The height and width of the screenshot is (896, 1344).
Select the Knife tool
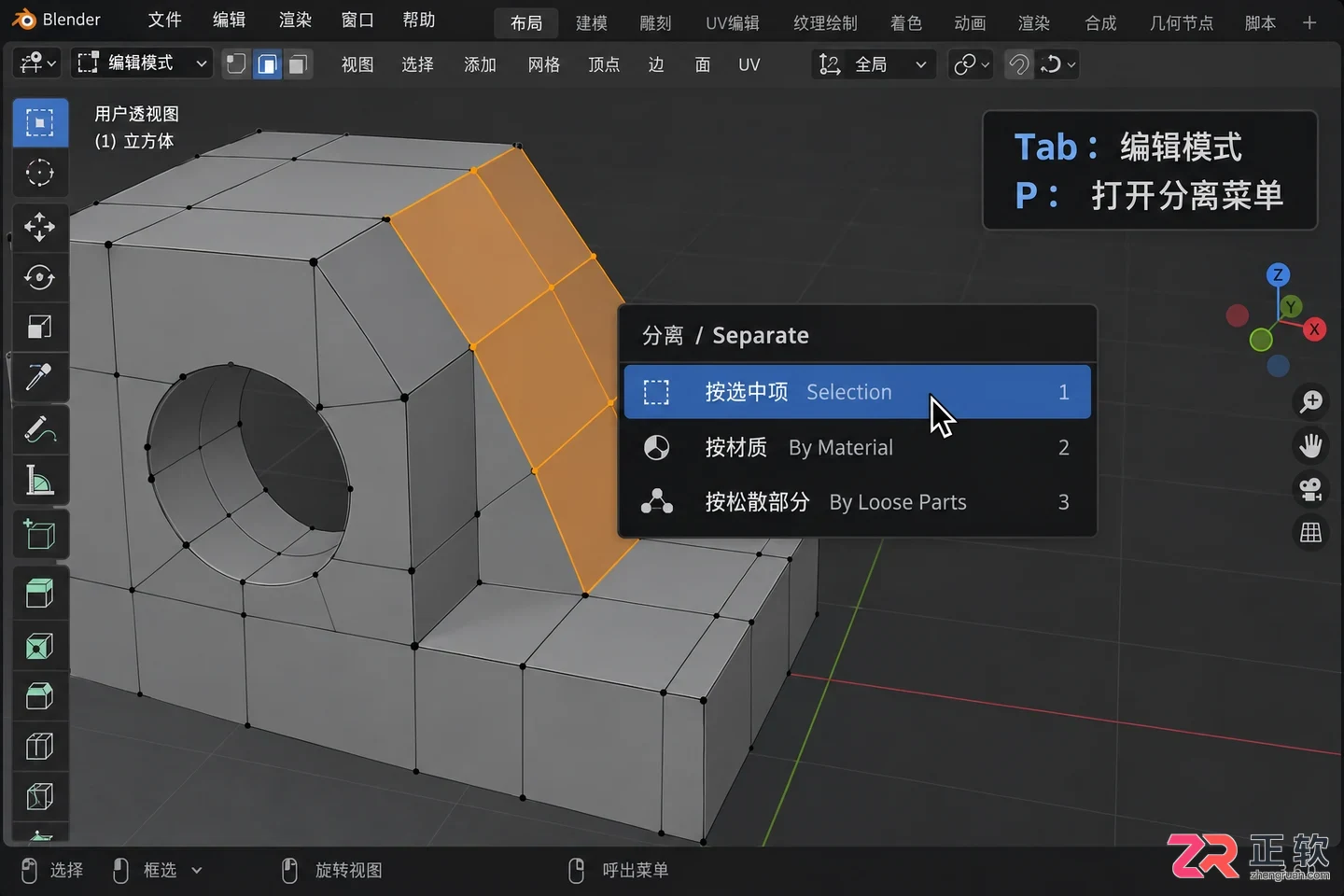point(40,796)
